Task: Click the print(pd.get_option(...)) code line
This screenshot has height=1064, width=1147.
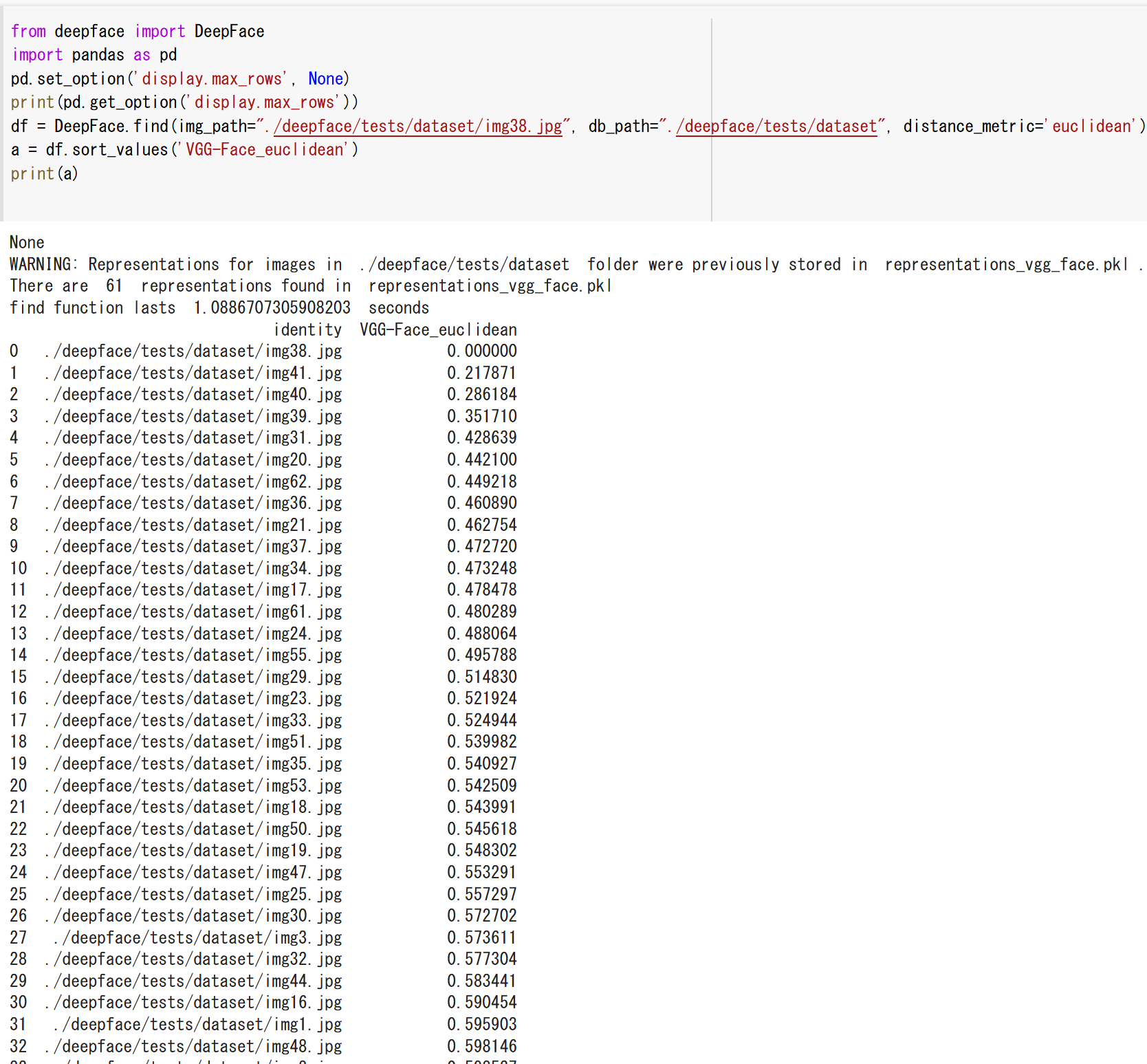Action: [184, 102]
